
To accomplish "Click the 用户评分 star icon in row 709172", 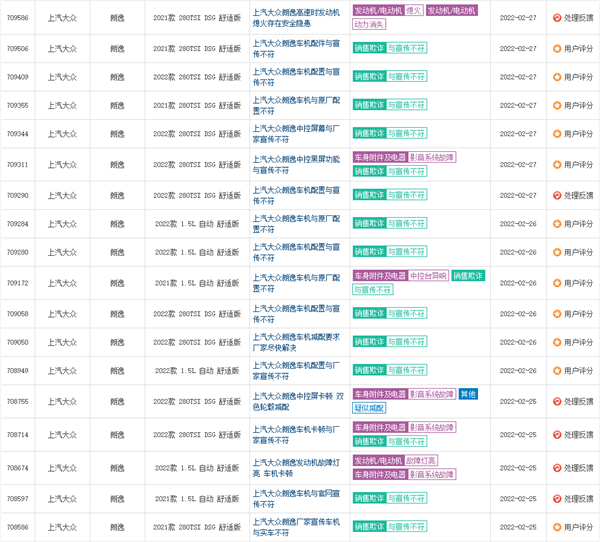I will tap(557, 283).
